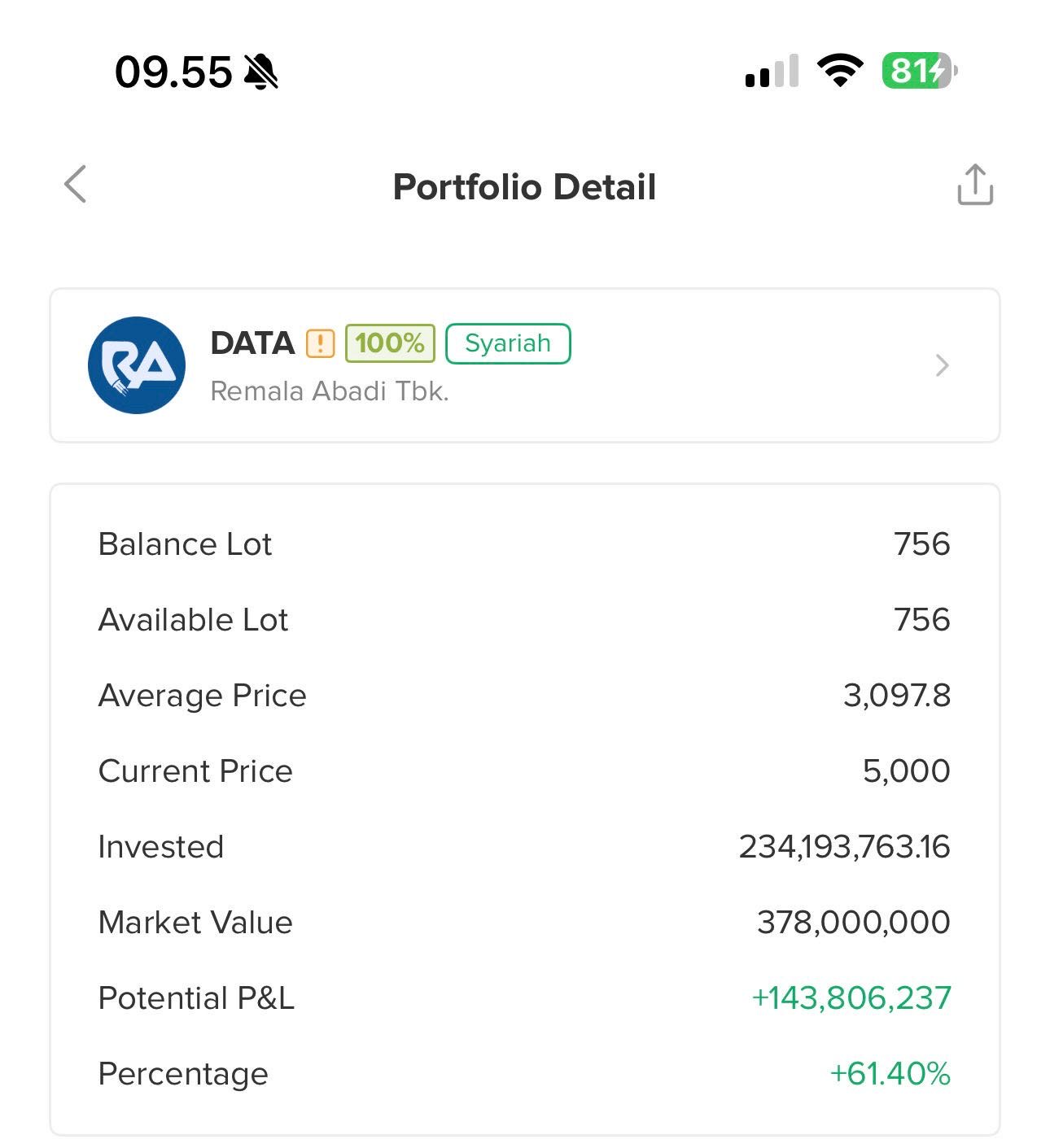The image size is (1050, 1148).
Task: Tap the orange exclamation warning icon
Action: coord(320,343)
